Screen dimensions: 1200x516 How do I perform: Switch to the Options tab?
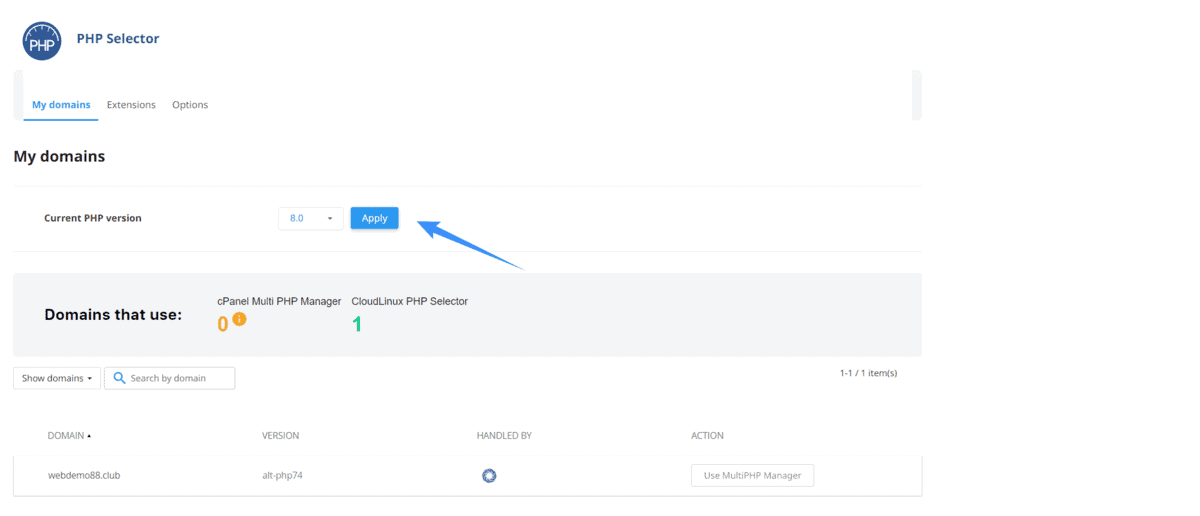pos(190,105)
